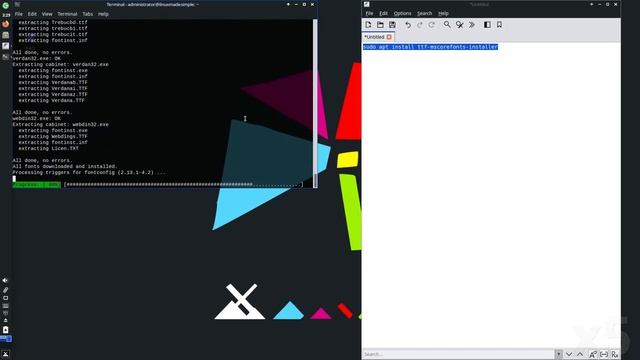Find previous match with the up chevron
Image resolution: width=640 pixels, height=360 pixels.
coord(580,354)
